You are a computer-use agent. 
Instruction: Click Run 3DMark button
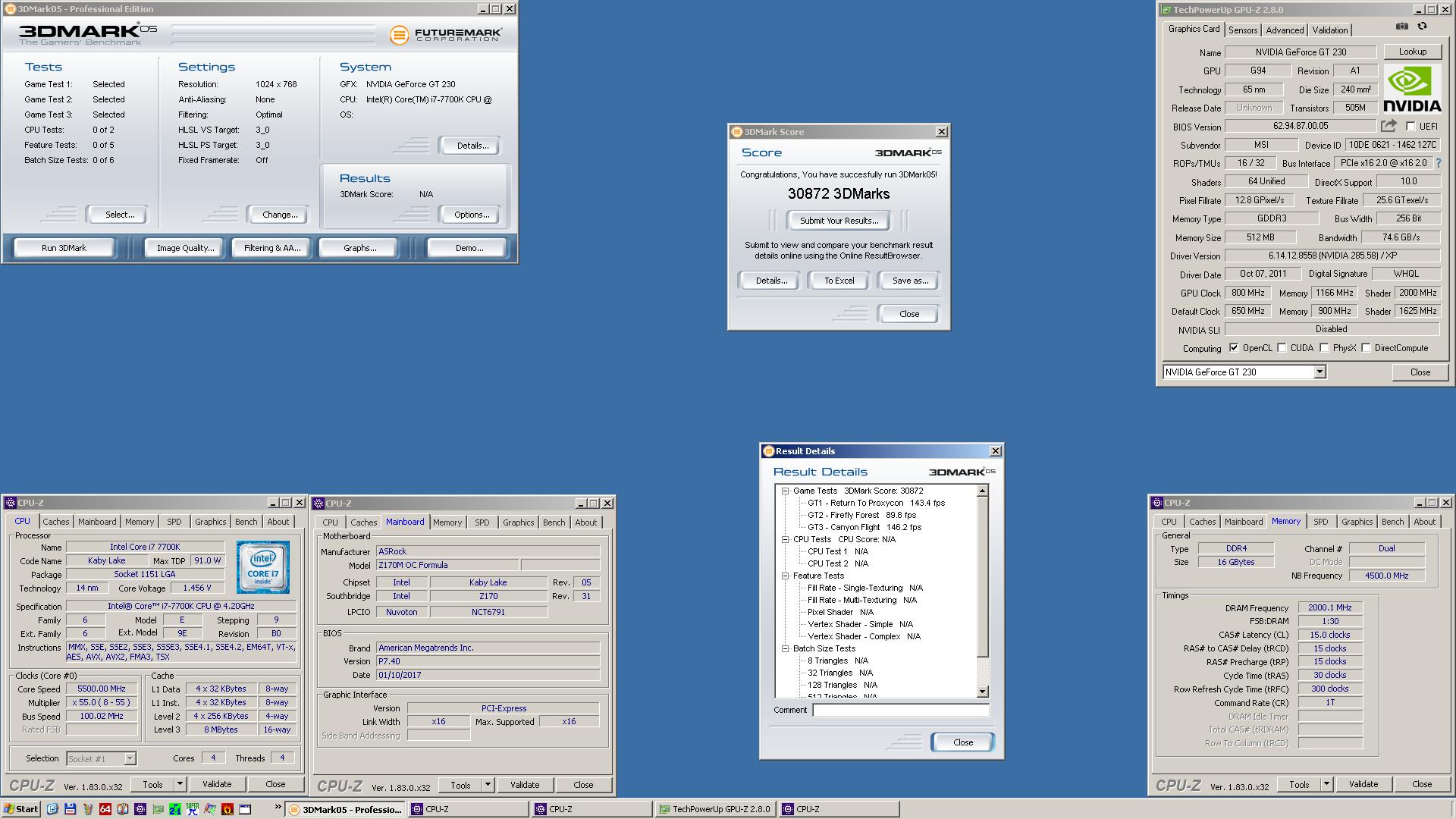coord(64,248)
